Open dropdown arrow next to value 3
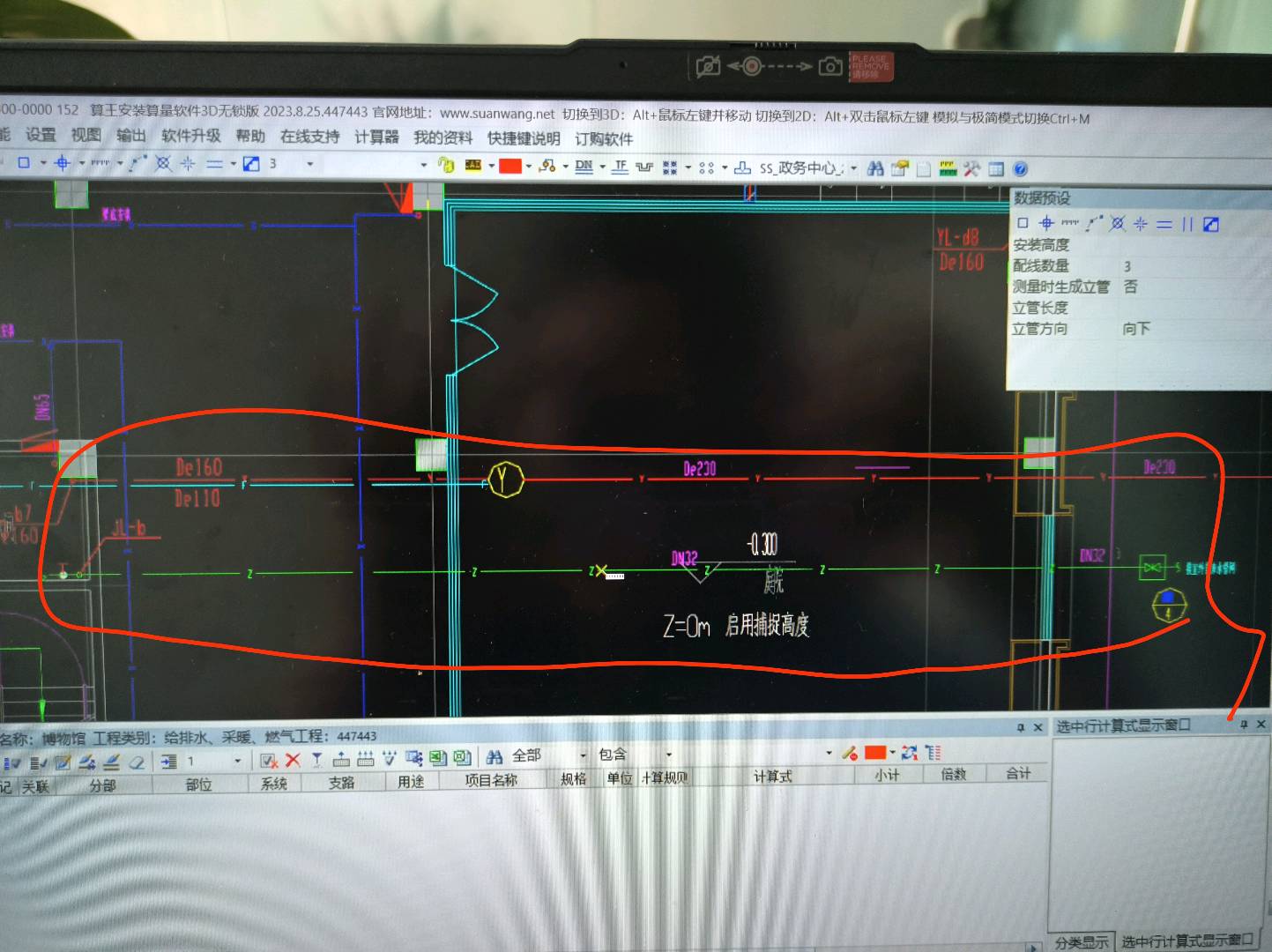Screen dimensions: 1272x952 pos(309,163)
